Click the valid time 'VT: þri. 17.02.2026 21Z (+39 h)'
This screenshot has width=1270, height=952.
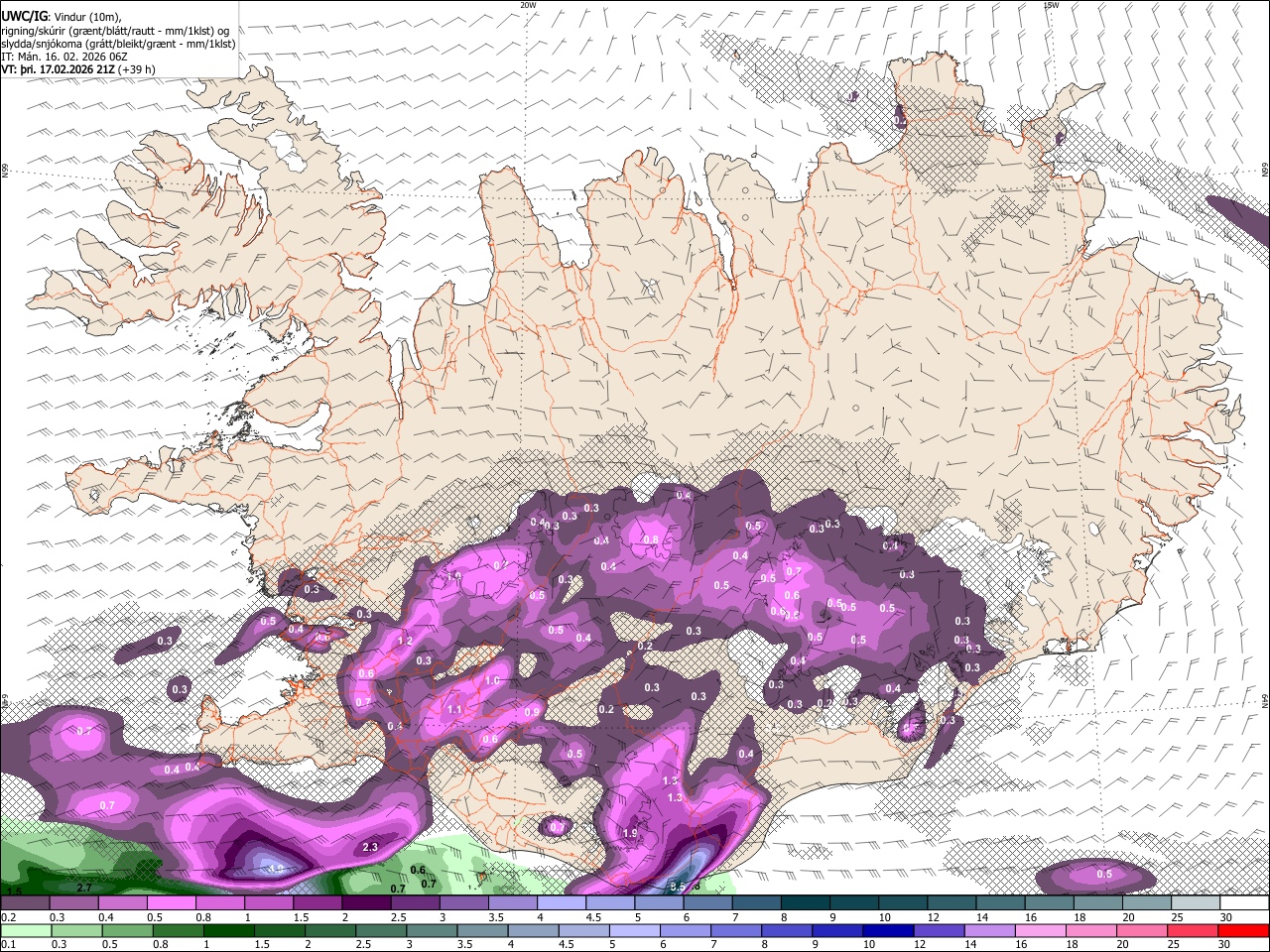click(x=78, y=69)
